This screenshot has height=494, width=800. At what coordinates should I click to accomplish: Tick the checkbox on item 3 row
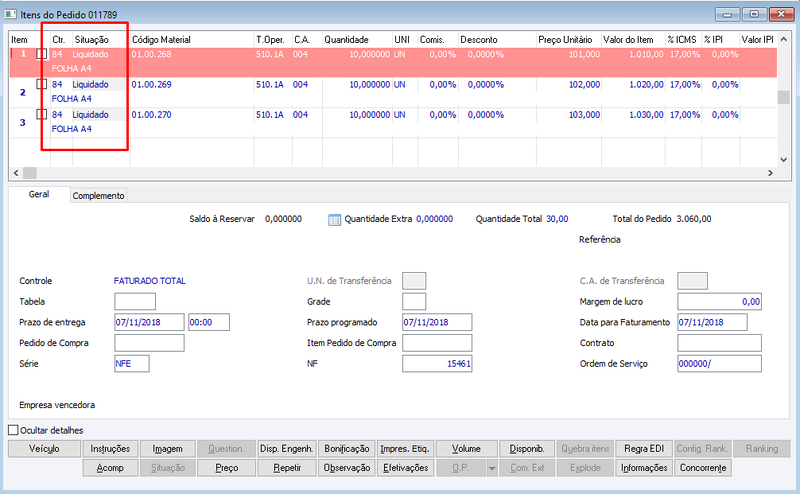[42, 114]
